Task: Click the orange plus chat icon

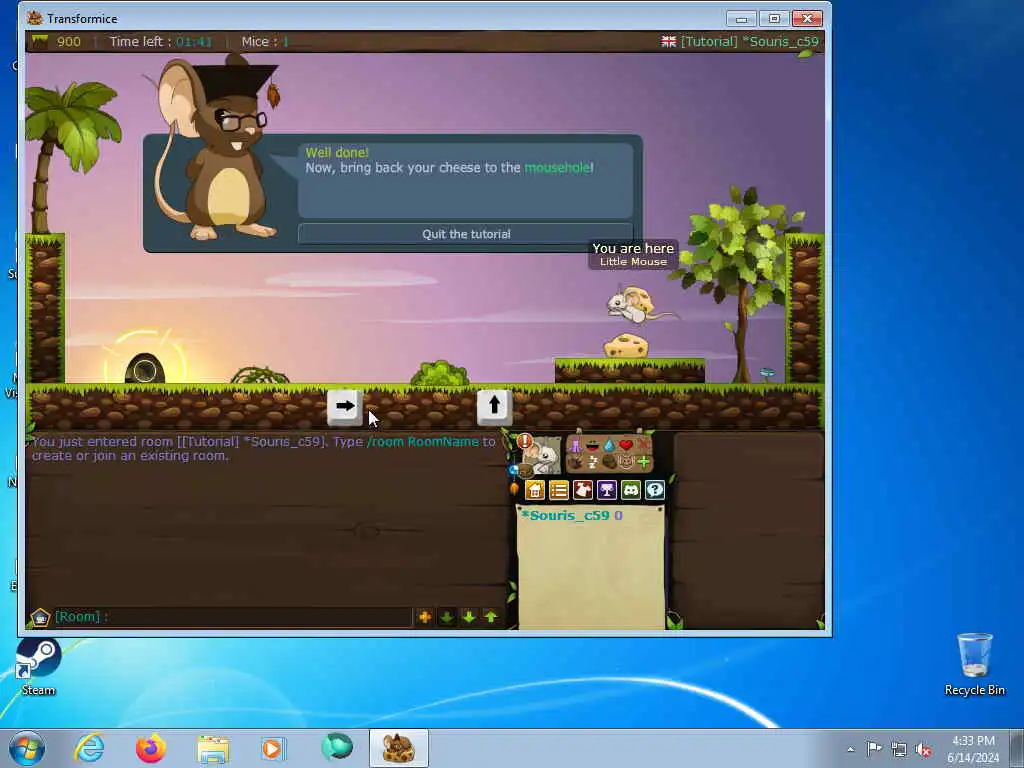Action: (424, 616)
